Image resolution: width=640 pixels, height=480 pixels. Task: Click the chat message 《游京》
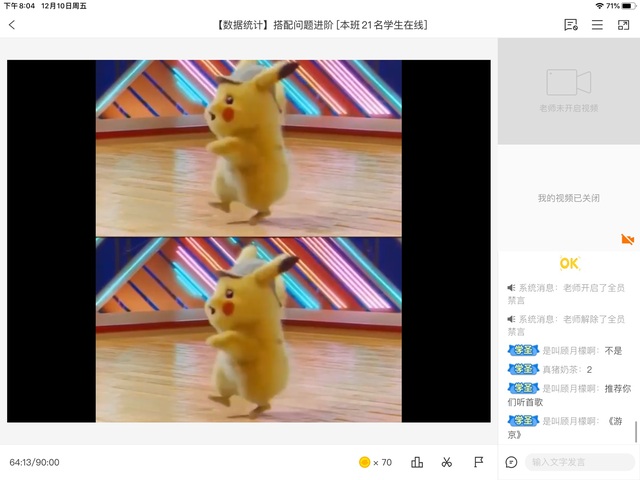[565, 427]
